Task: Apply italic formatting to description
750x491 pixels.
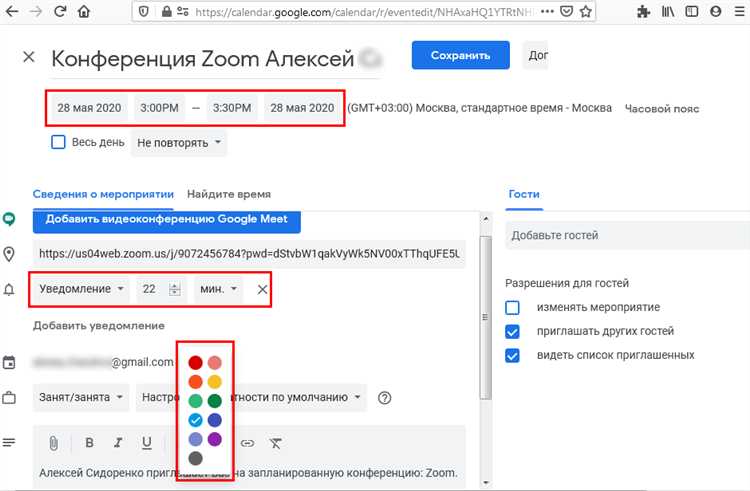Action: [x=118, y=443]
